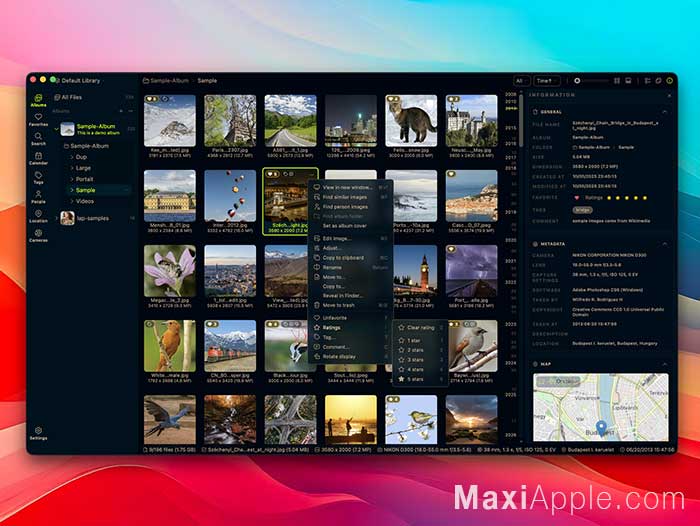Viewport: 700px width, 526px height.
Task: Click the grid view layout icon in toolbar
Action: (617, 81)
